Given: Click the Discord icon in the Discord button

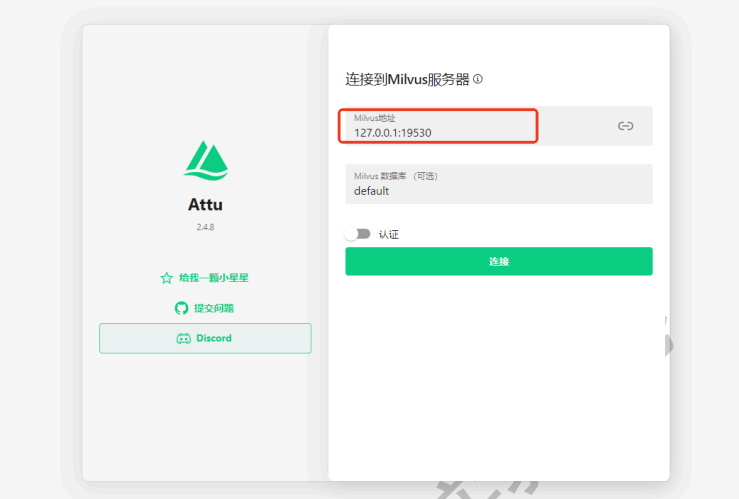Looking at the screenshot, I should tap(183, 339).
